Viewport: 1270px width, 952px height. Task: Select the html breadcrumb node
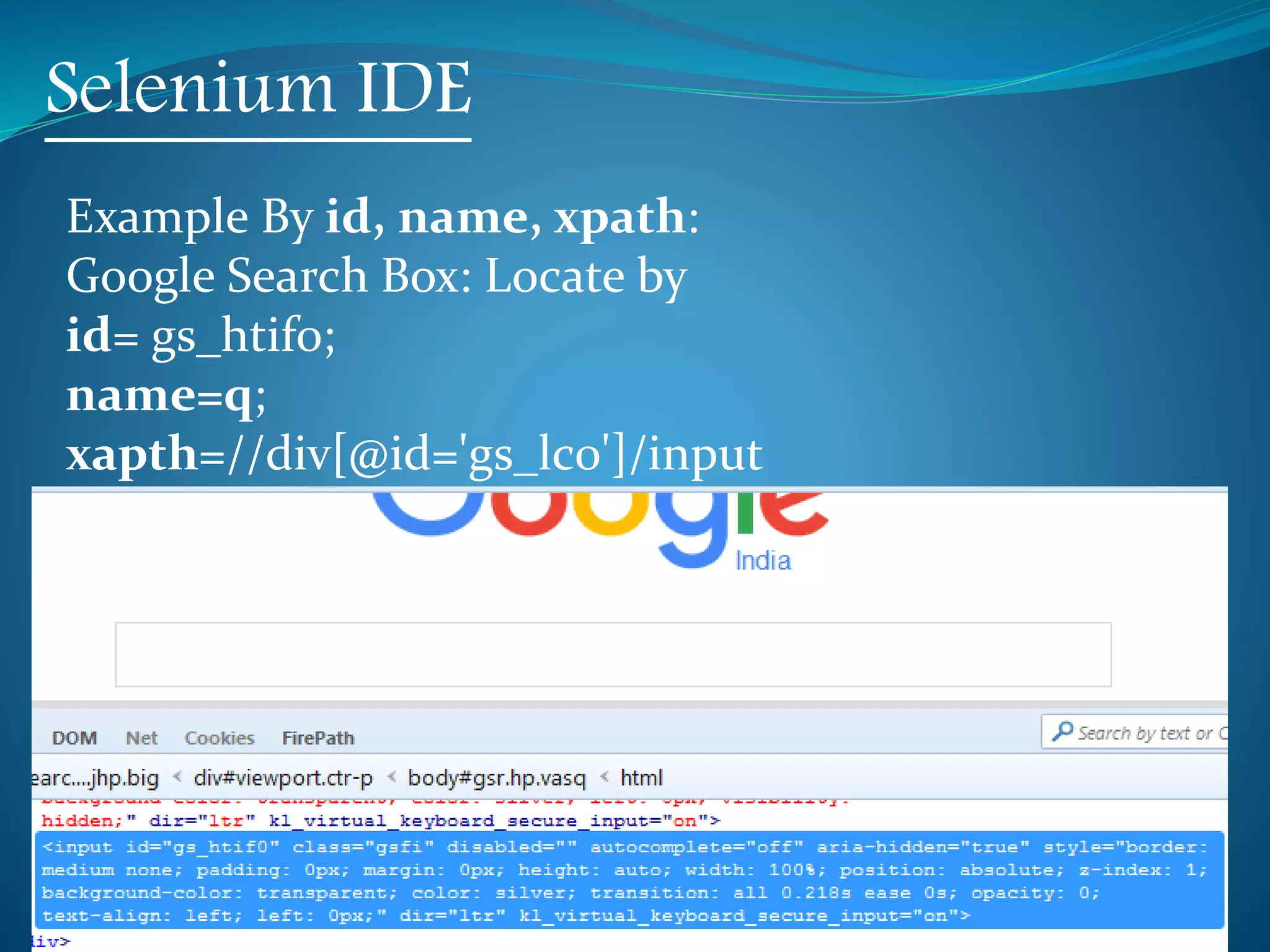click(641, 777)
